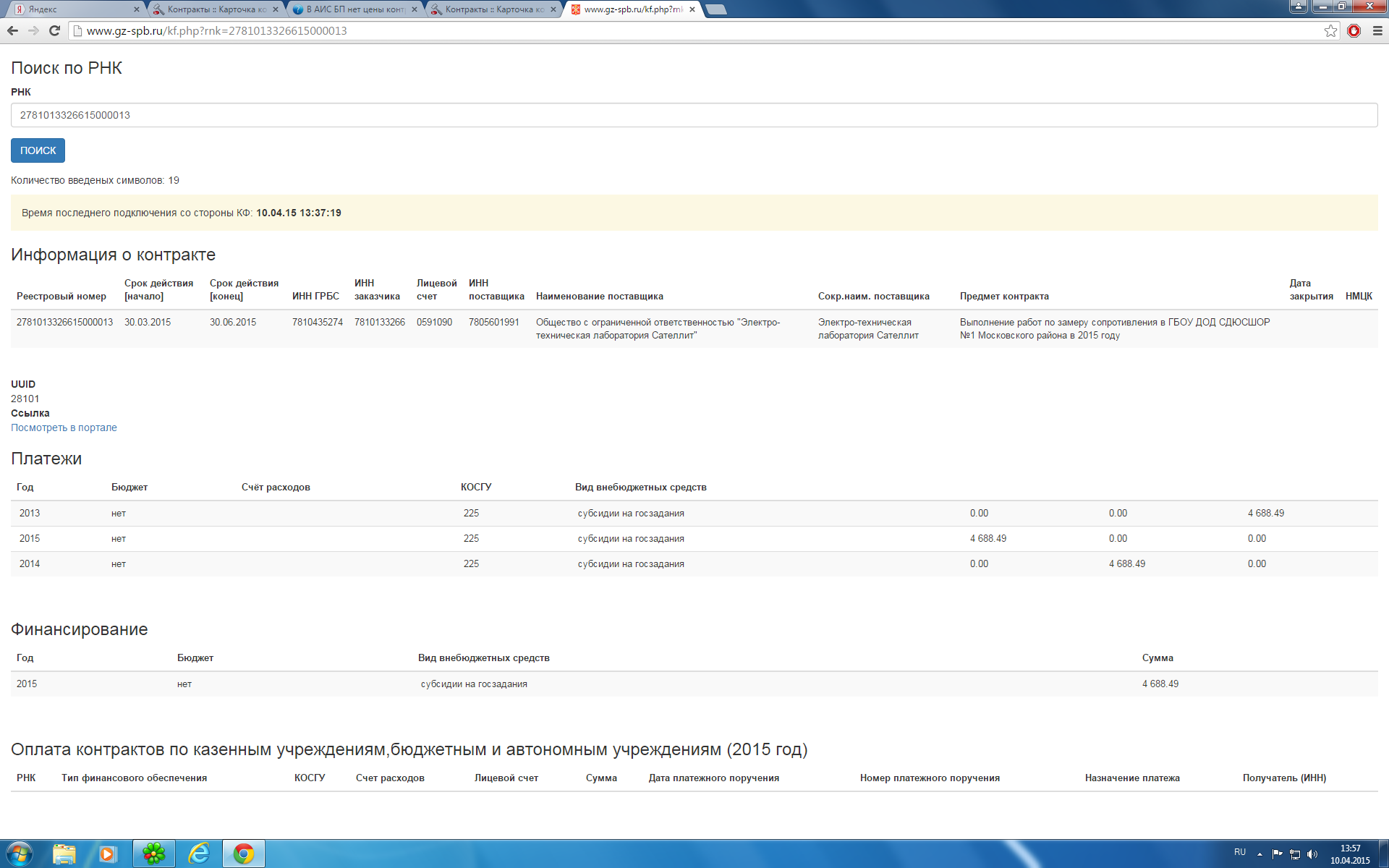Open Windows Start orb button
Image resolution: width=1389 pixels, height=868 pixels.
20,854
